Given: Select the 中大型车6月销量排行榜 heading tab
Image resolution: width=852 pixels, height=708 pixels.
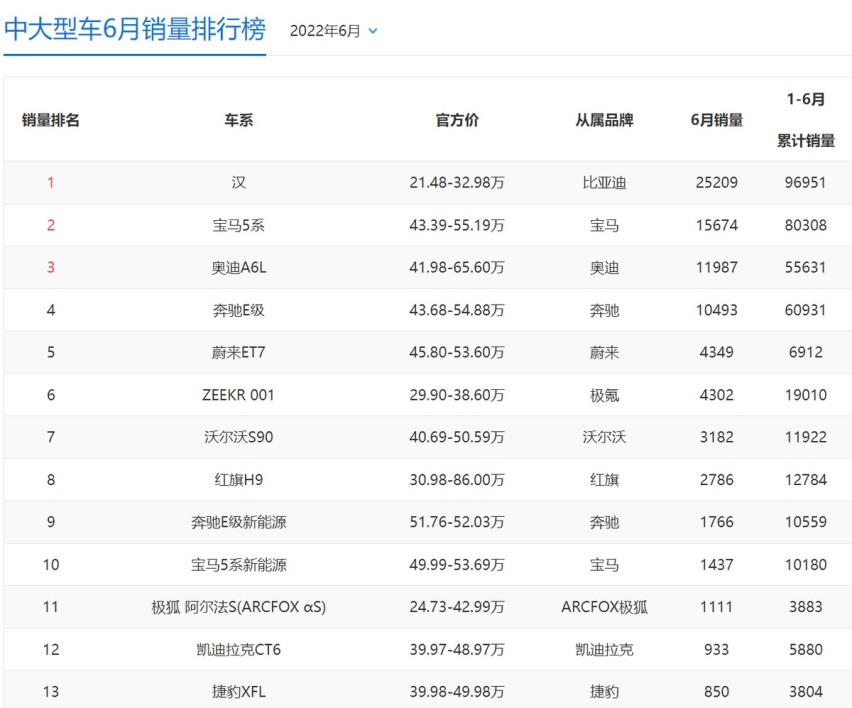Looking at the screenshot, I should [135, 29].
